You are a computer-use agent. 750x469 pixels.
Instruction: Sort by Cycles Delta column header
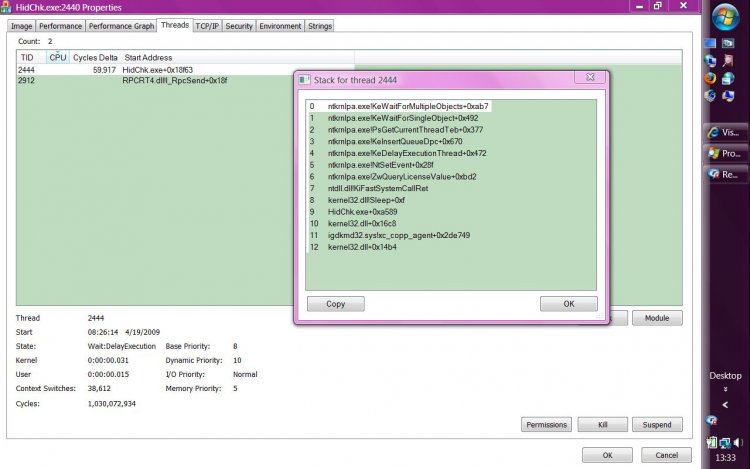[x=95, y=57]
